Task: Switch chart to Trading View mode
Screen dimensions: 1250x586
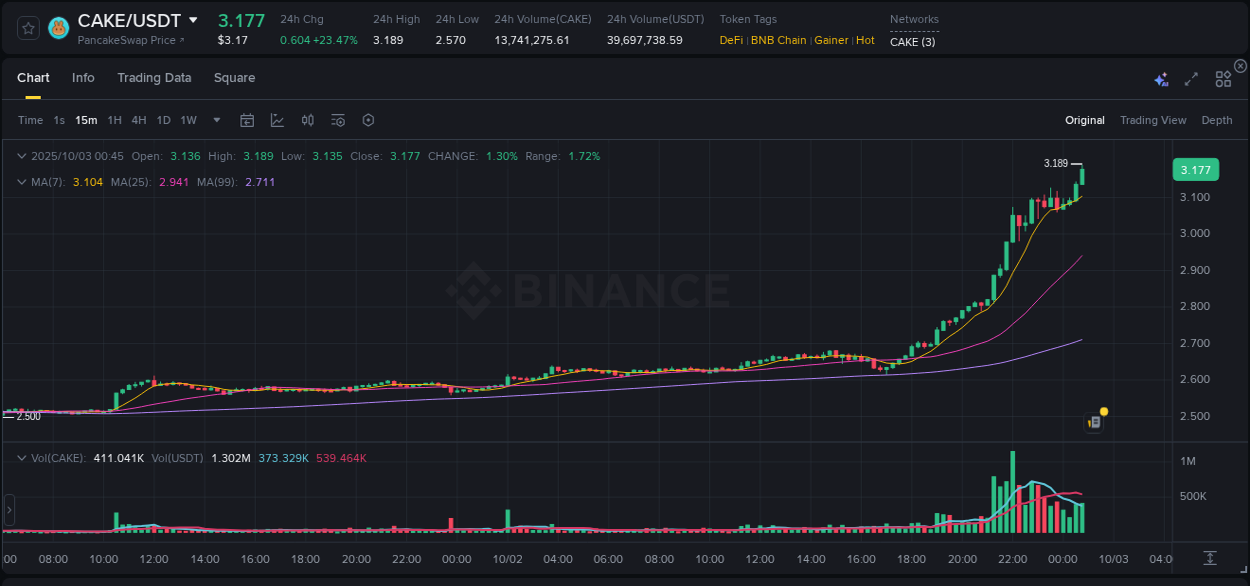Action: click(x=1152, y=119)
